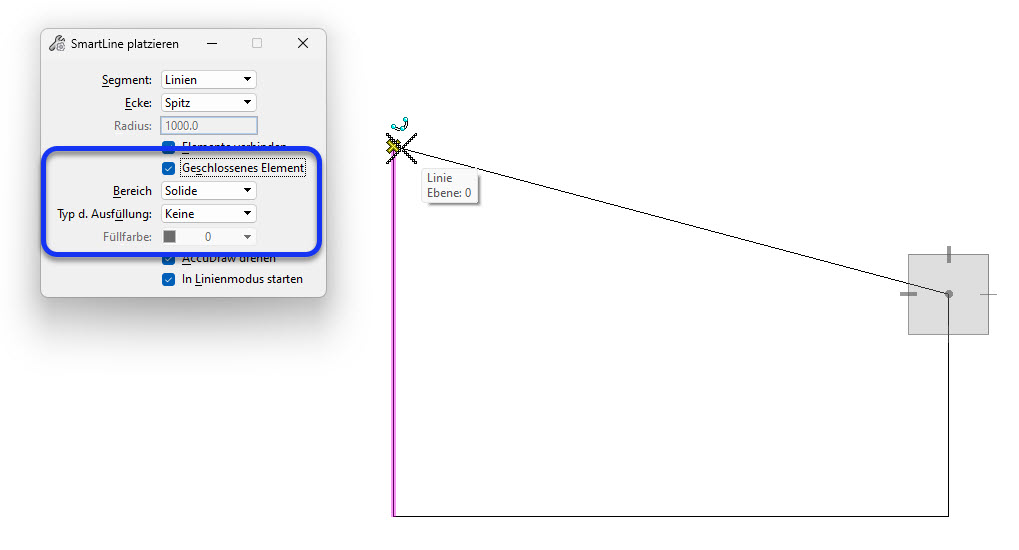Expand the Füllfarbe dropdown arrow
1019x550 pixels.
(247, 237)
